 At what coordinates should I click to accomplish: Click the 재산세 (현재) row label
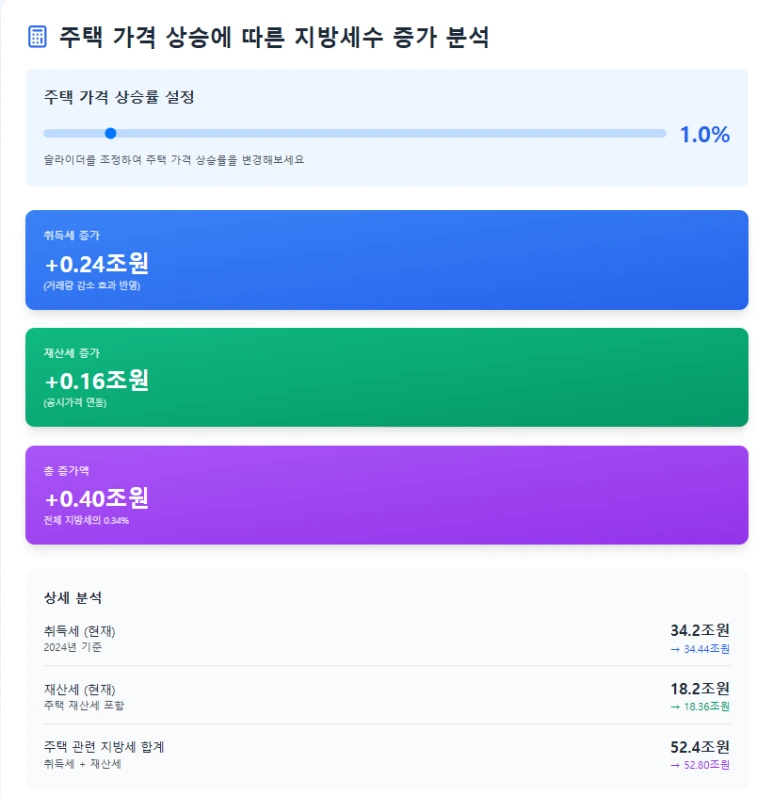click(x=87, y=689)
